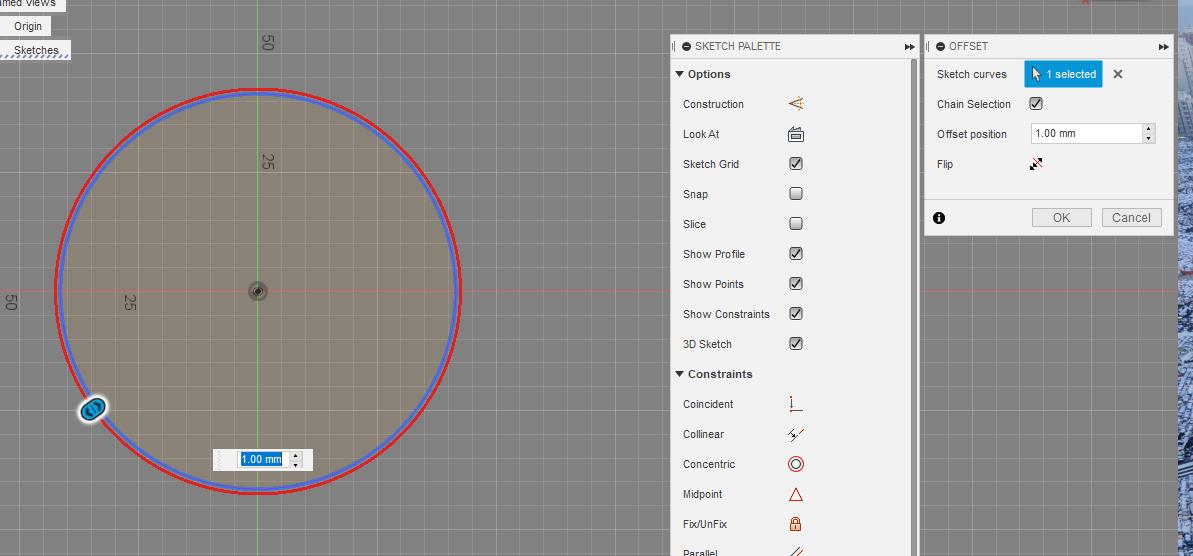This screenshot has height=556, width=1193.
Task: Click the blue offset manipulator handle
Action: [x=92, y=409]
